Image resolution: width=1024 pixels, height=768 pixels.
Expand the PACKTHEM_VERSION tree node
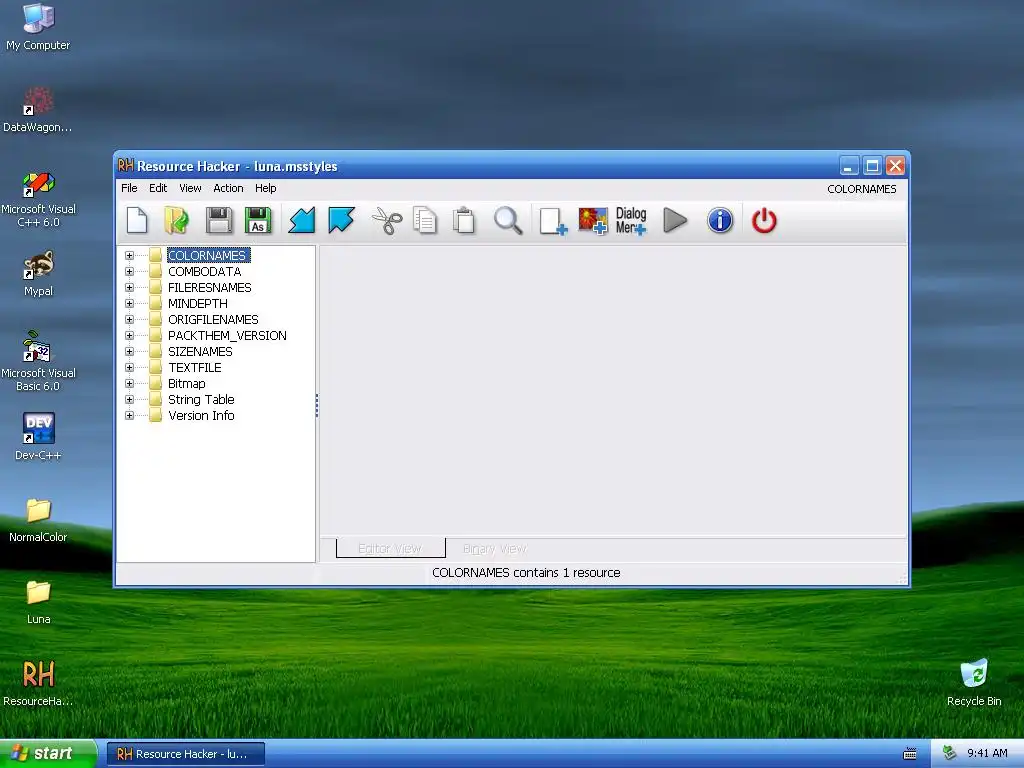click(x=129, y=336)
